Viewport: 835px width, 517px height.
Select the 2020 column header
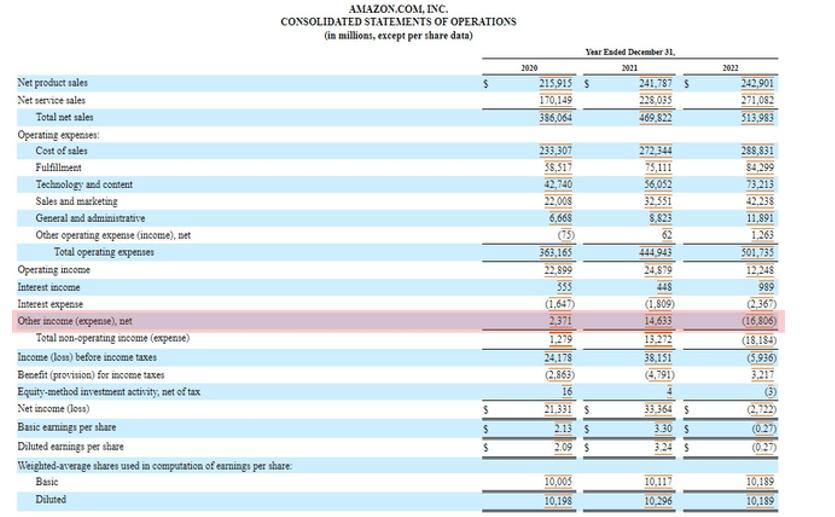[x=529, y=68]
